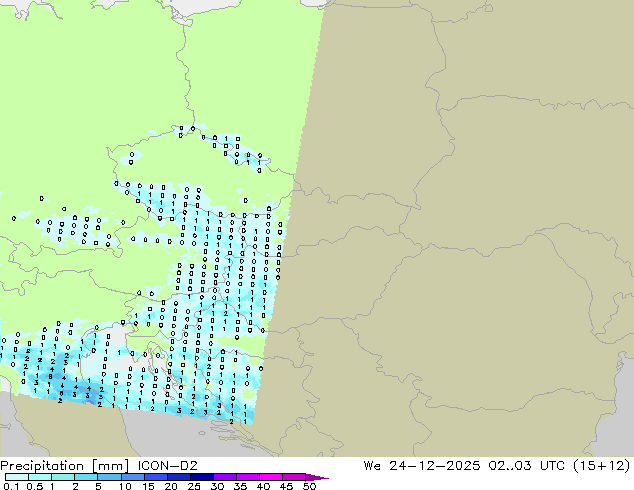Image resolution: width=634 pixels, height=490 pixels.
Task: Click the 'ICON-D2' model name text
Action: pyautogui.click(x=167, y=466)
